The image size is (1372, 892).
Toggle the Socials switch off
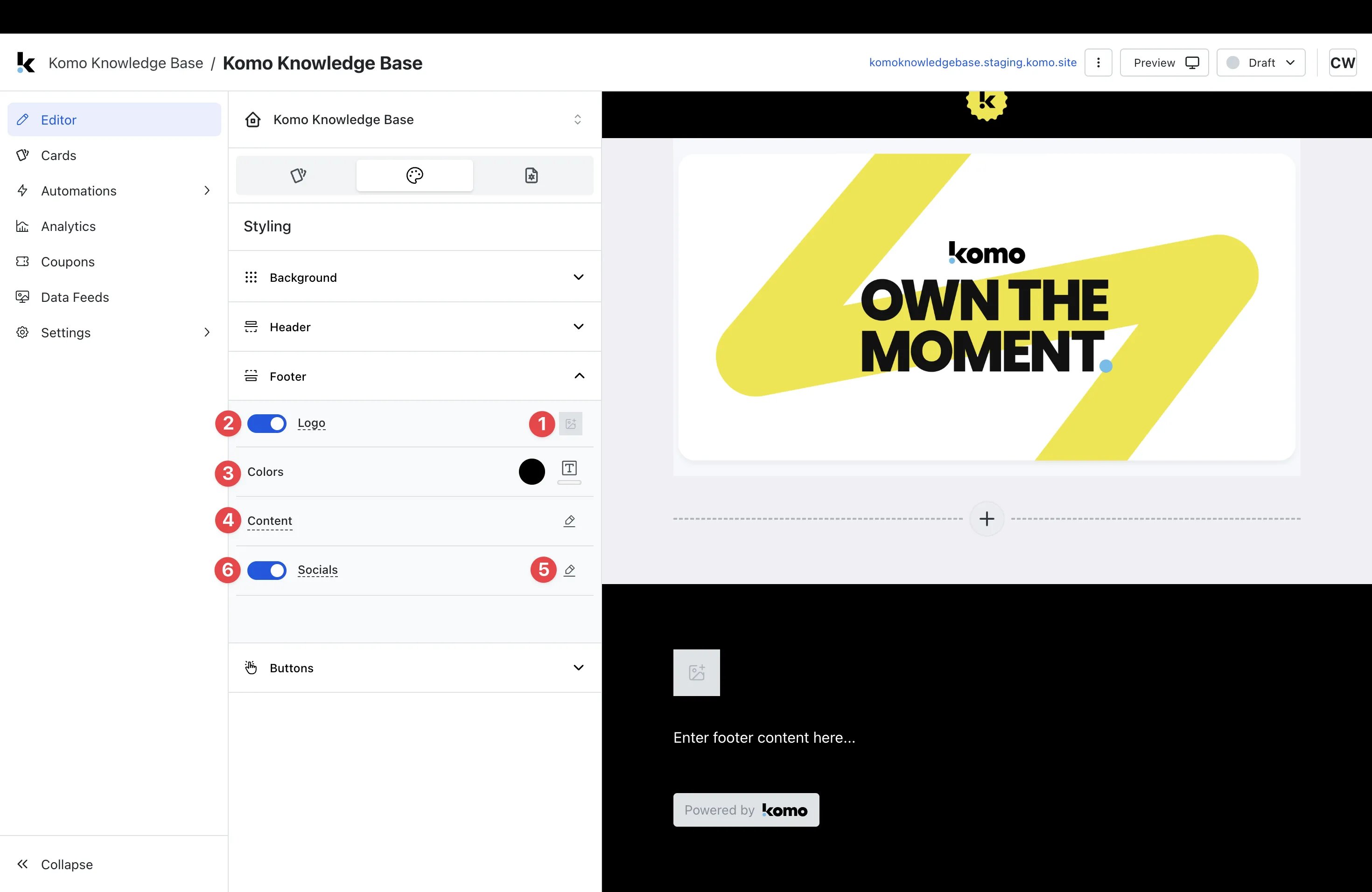[x=267, y=570]
